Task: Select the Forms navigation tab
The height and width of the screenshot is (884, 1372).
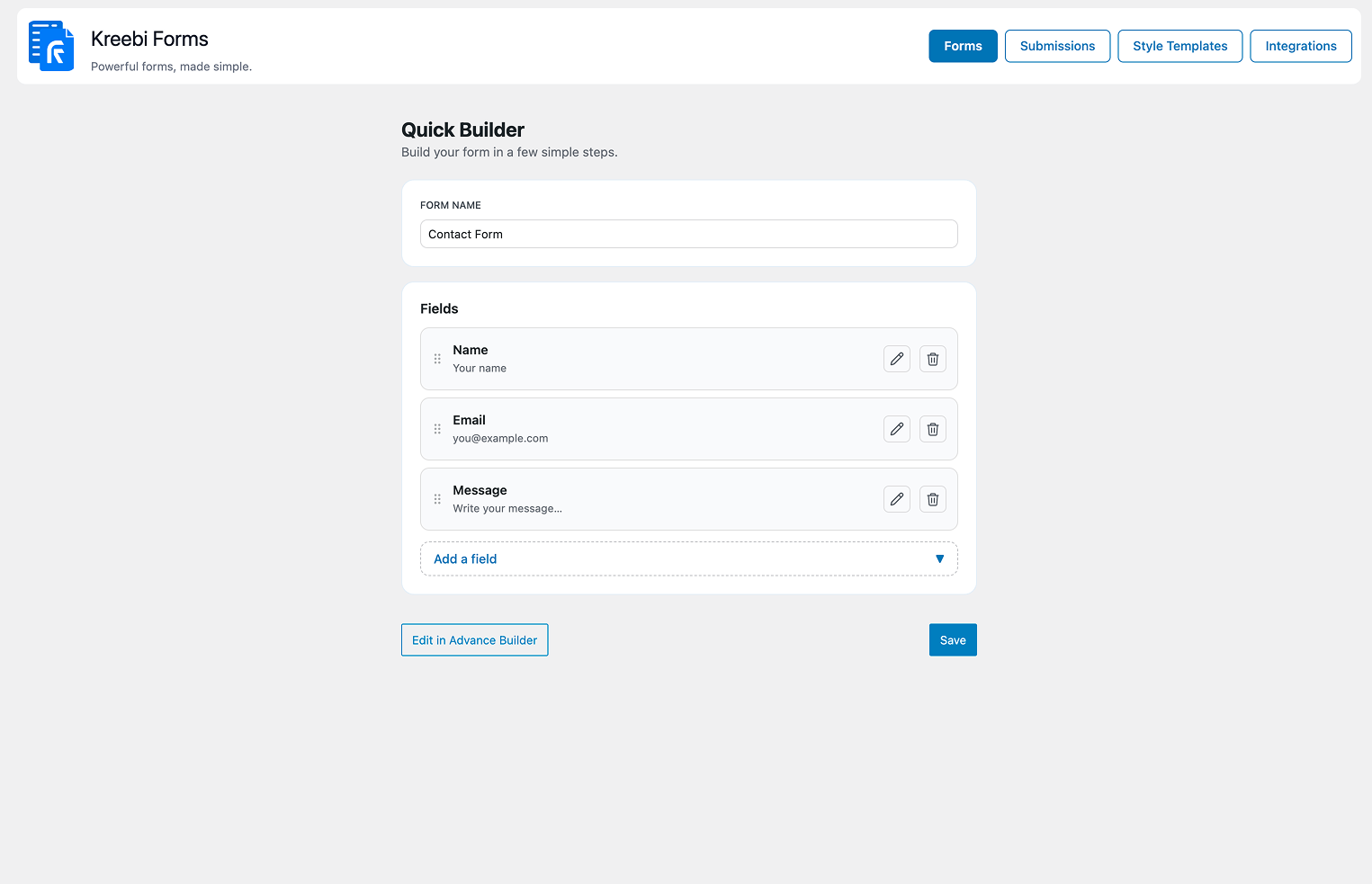Action: 963,46
